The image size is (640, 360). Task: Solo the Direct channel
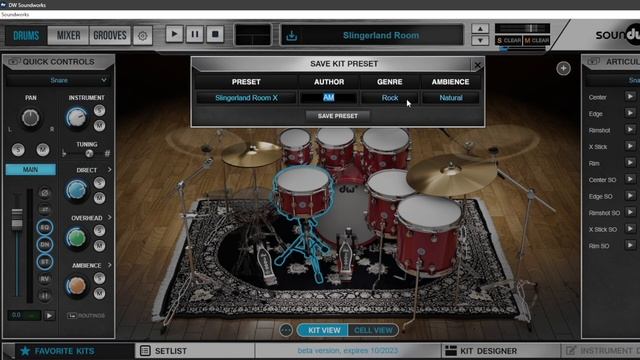(x=99, y=182)
